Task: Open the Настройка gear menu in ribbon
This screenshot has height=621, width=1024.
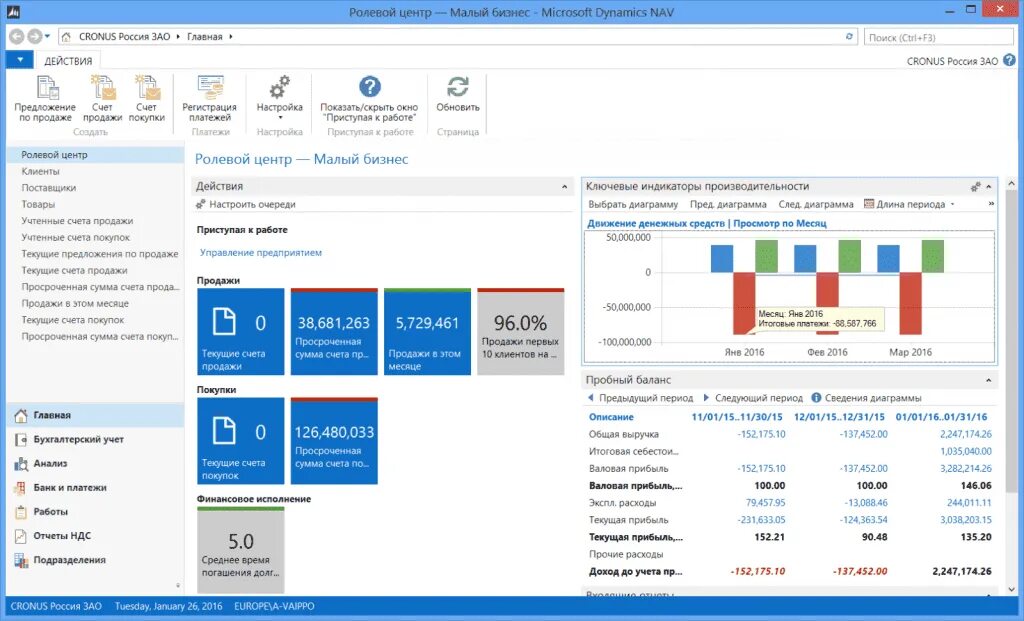Action: click(280, 98)
